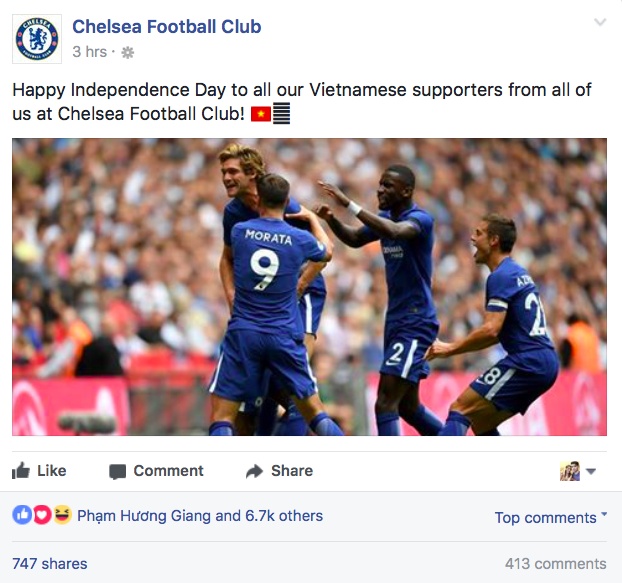622x583 pixels.
Task: Share the post using Share button
Action: pos(279,471)
